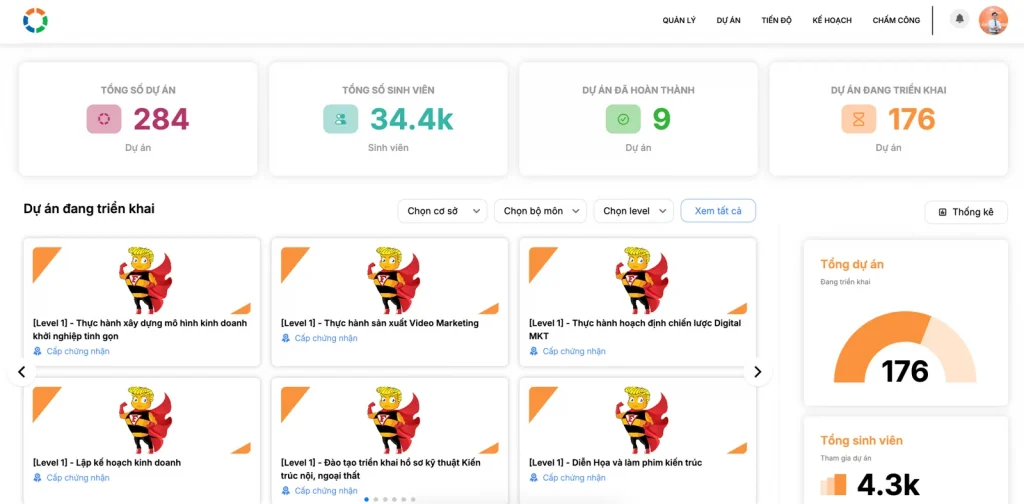Expand the Chọn cơ sở dropdown
The image size is (1024, 504).
point(442,211)
